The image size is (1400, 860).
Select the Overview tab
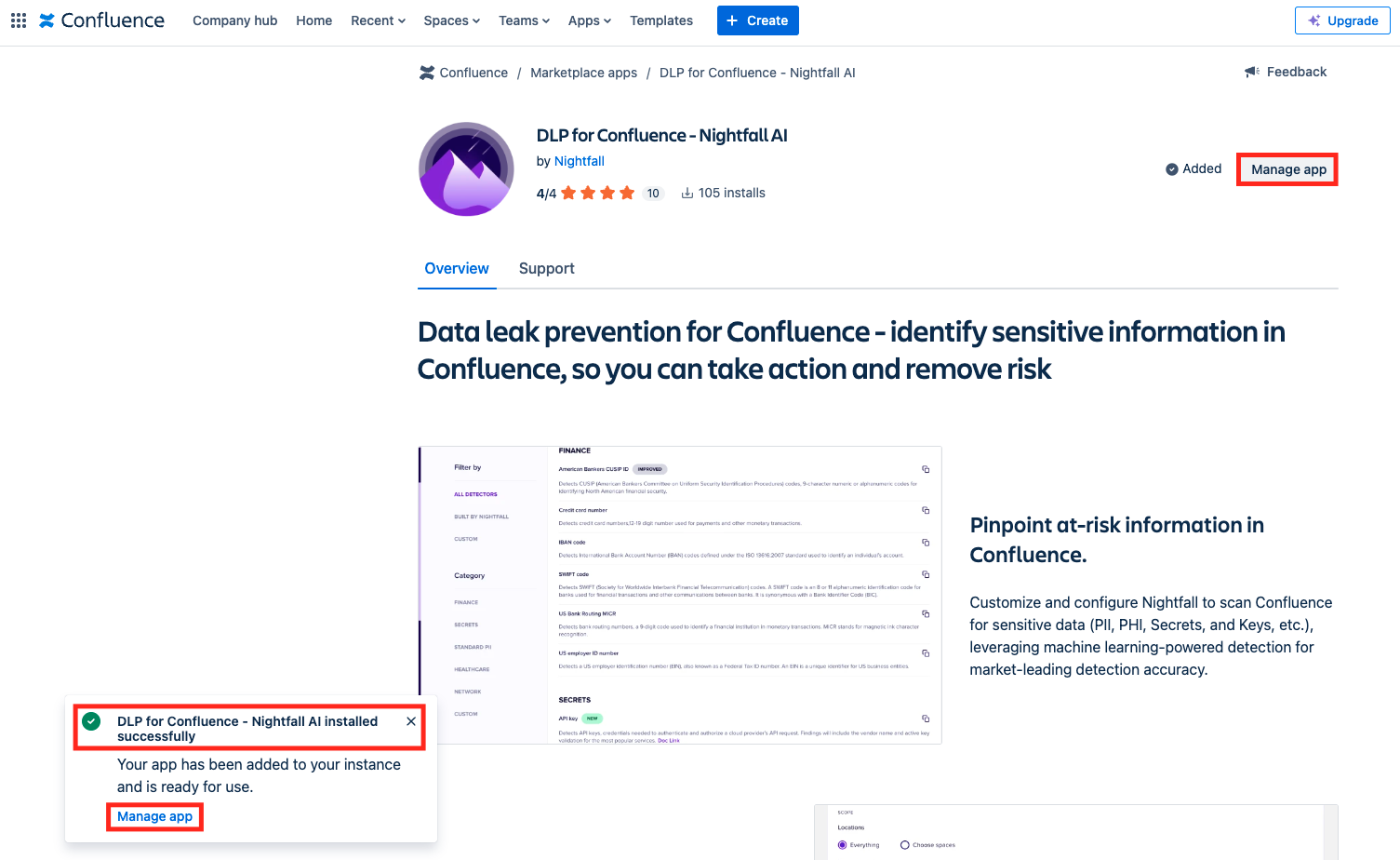click(x=457, y=269)
